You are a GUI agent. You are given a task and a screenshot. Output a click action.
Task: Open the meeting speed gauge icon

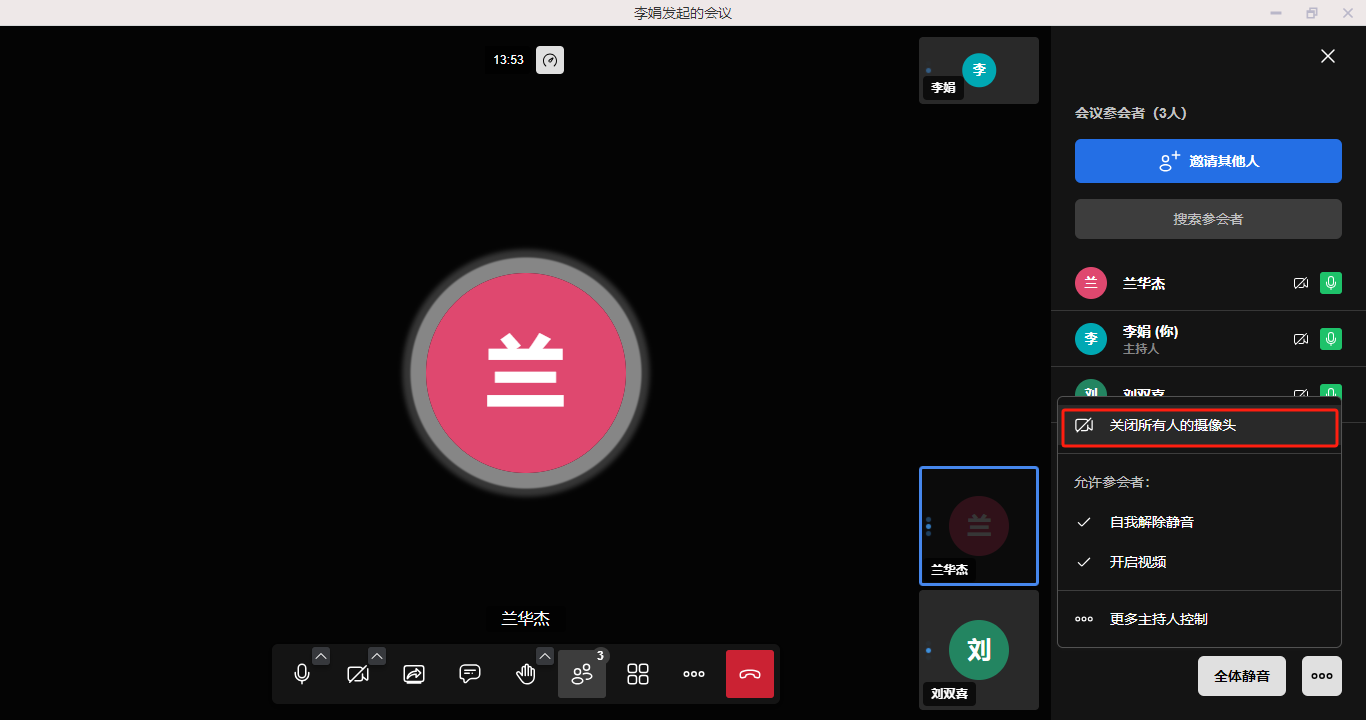(550, 60)
